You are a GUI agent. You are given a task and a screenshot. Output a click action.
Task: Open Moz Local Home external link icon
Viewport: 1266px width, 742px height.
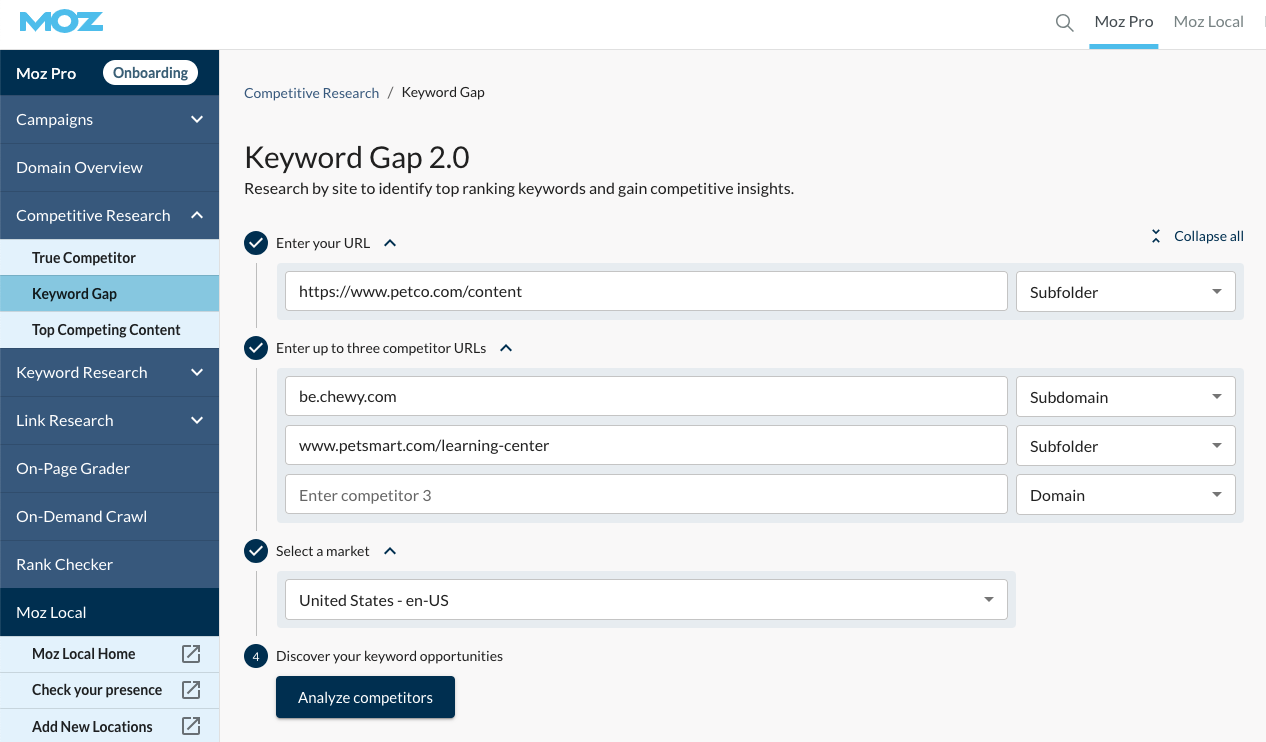(191, 654)
